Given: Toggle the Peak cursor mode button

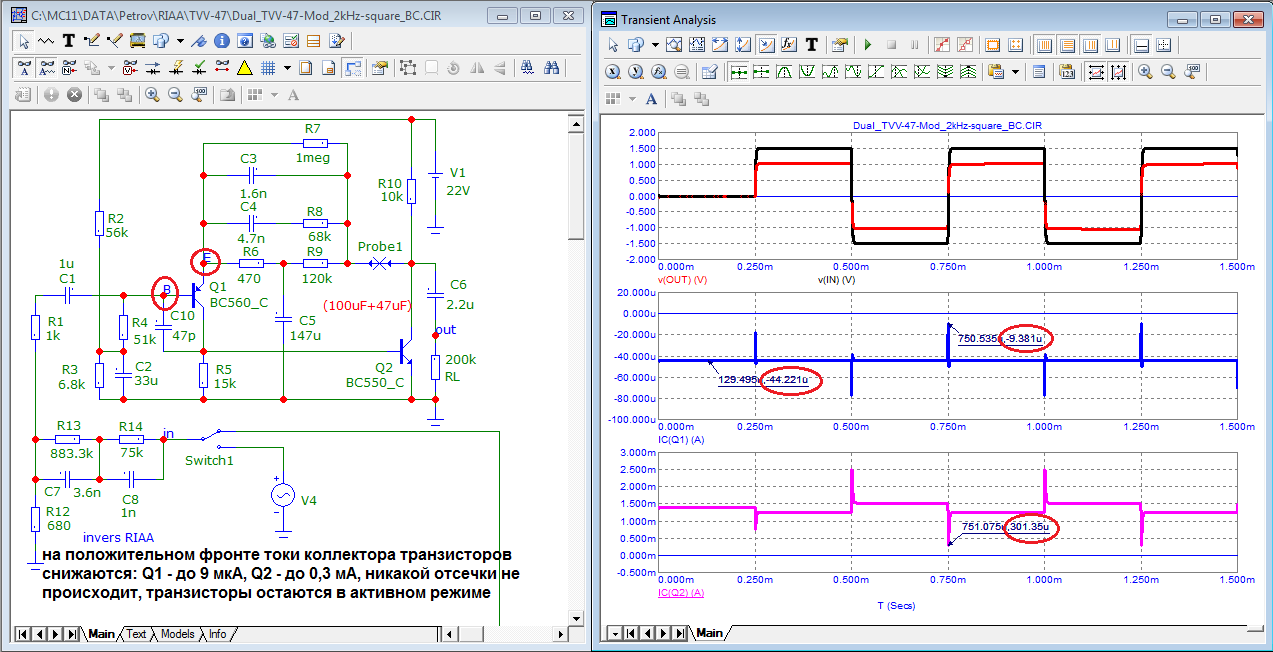Looking at the screenshot, I should point(783,72).
